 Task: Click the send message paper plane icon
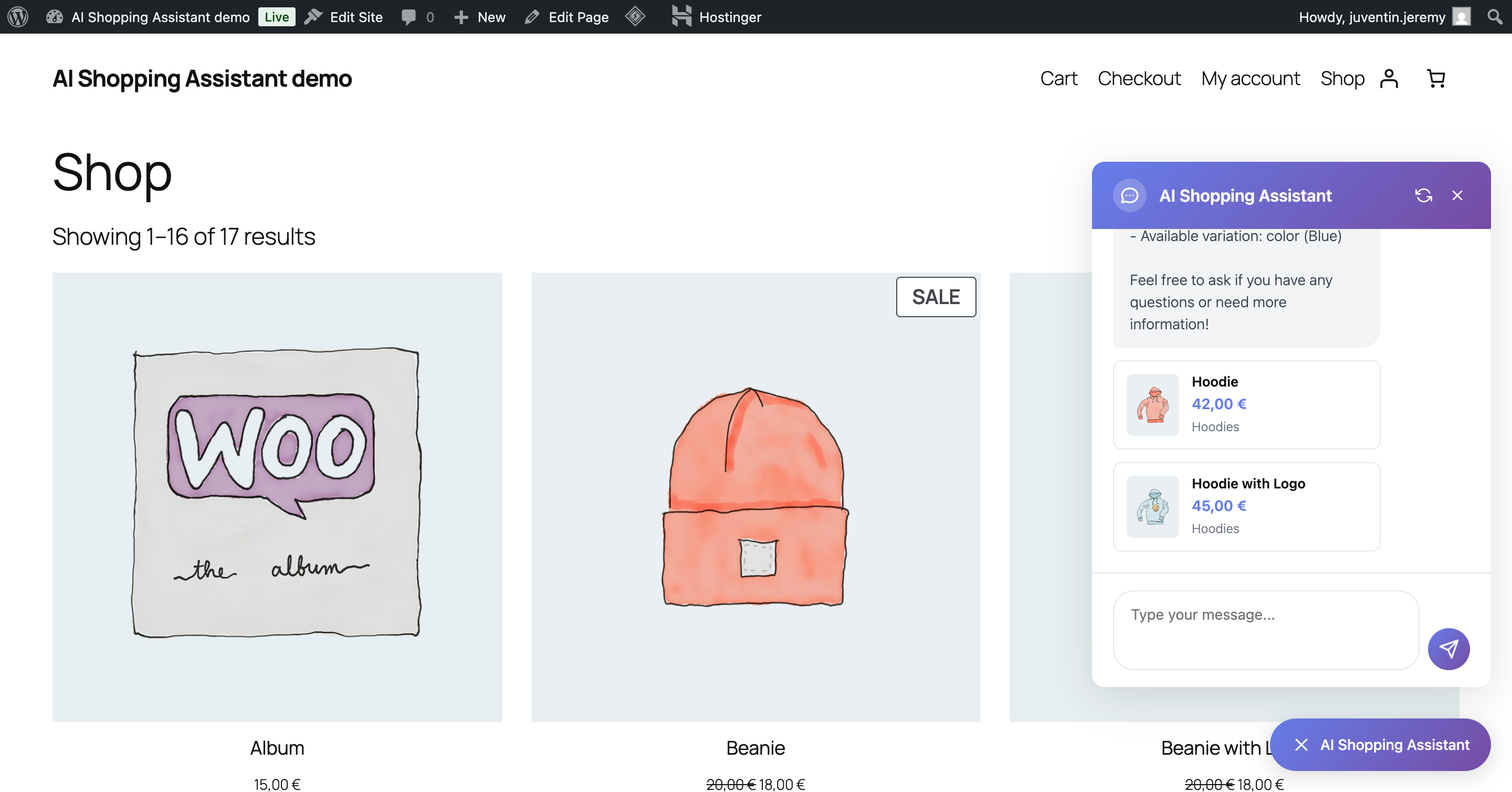[1448, 649]
